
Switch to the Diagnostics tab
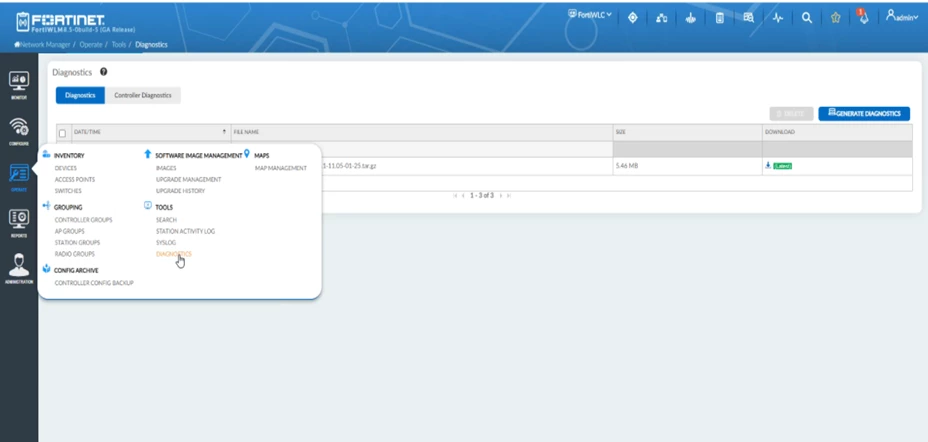tap(80, 95)
